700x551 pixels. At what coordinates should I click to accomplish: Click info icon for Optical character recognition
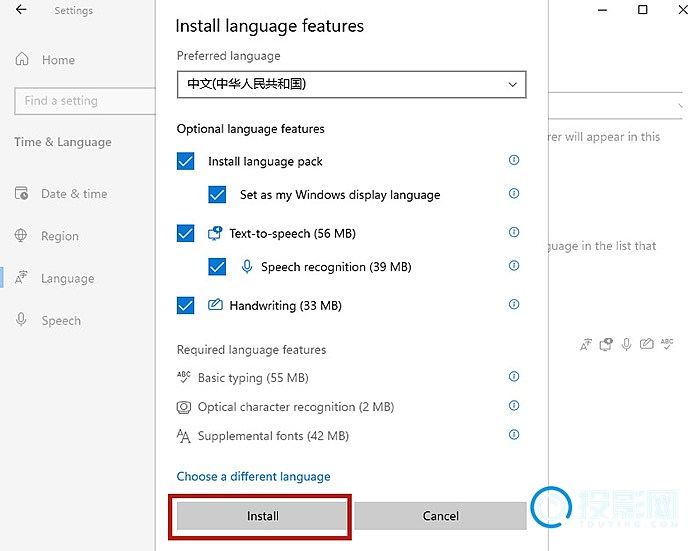point(514,406)
